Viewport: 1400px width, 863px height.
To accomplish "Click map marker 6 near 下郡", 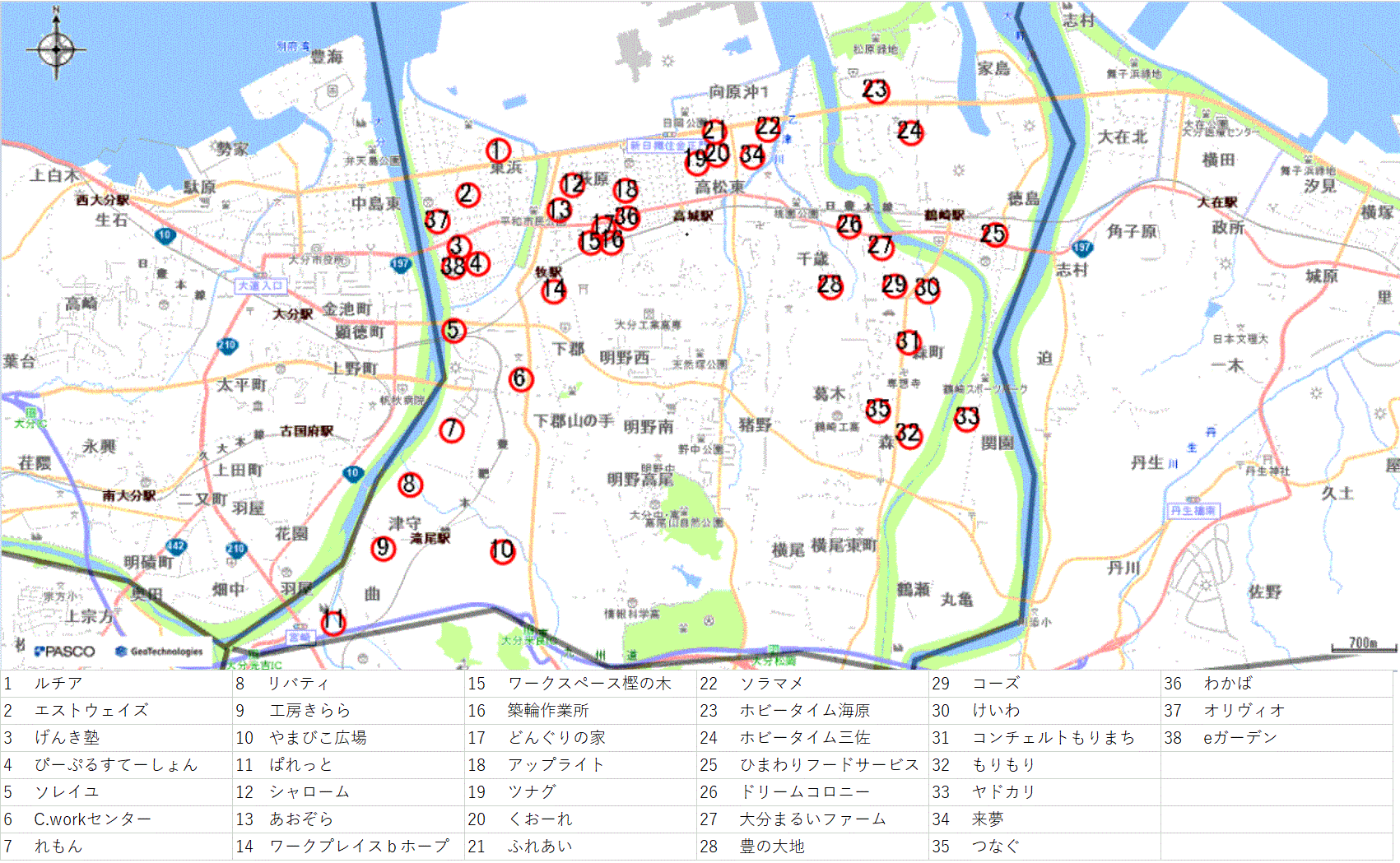I will pos(520,379).
